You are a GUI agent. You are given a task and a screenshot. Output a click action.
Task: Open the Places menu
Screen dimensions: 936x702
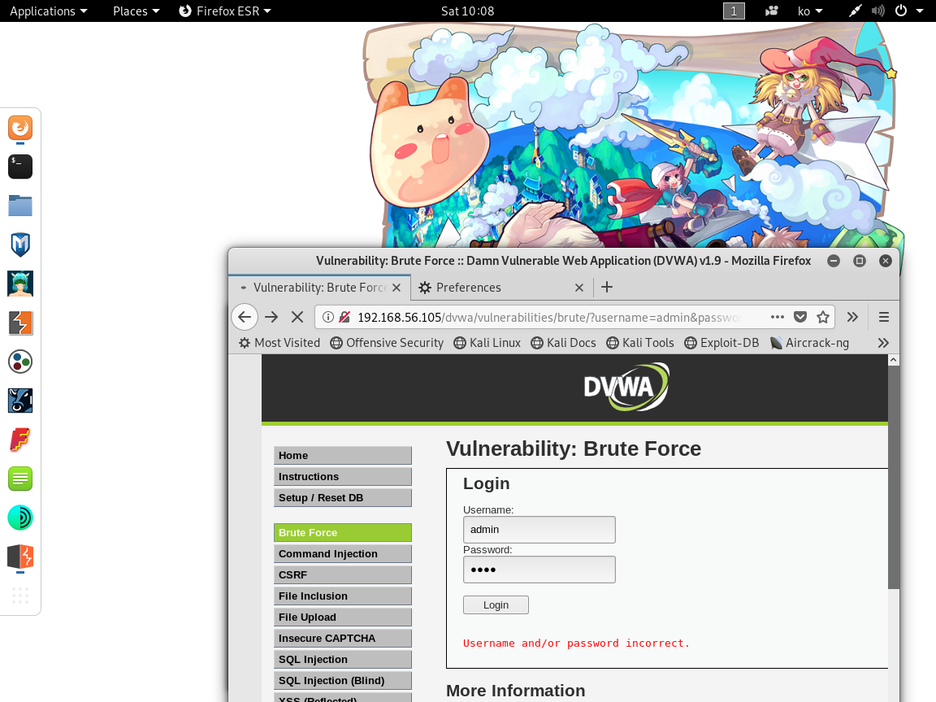[136, 11]
